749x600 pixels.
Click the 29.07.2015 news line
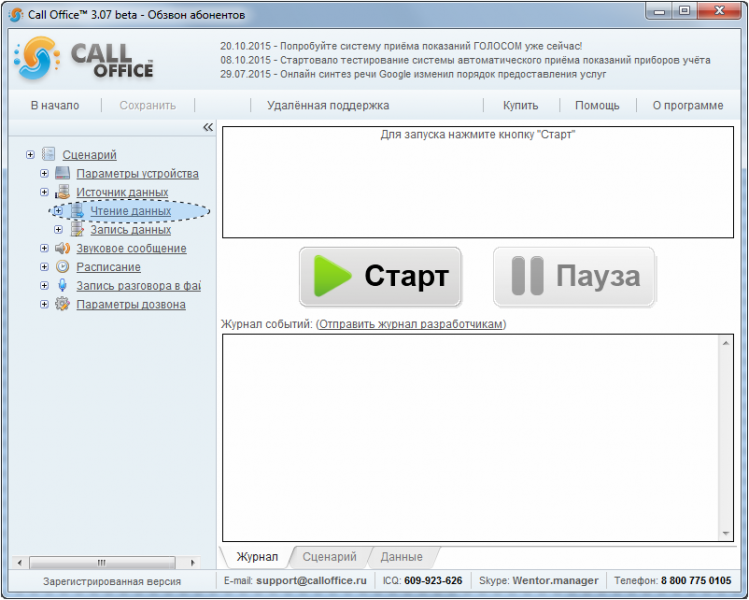click(x=413, y=74)
